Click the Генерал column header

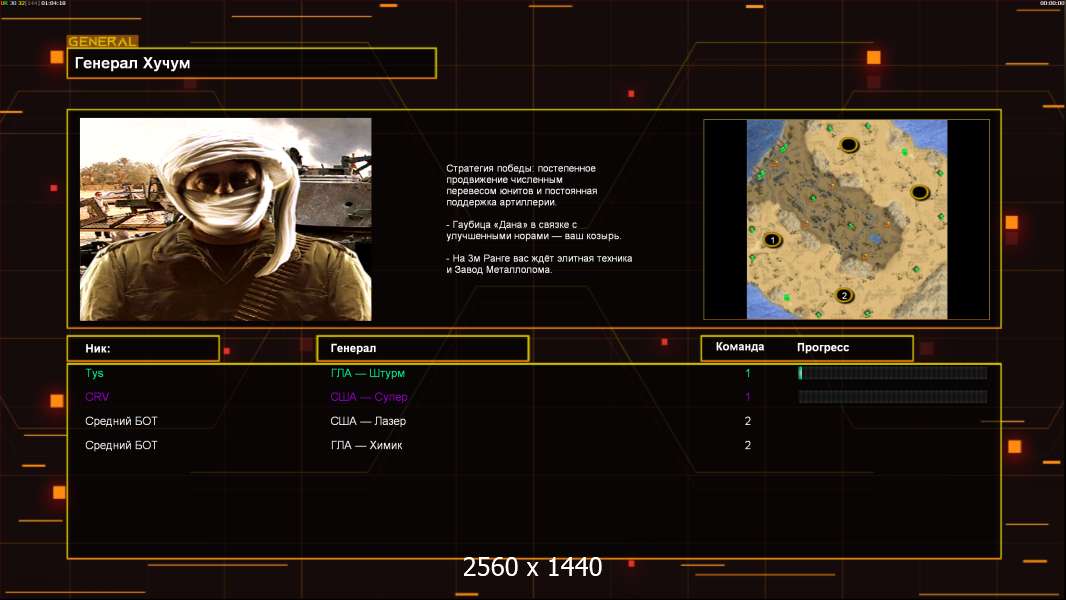point(422,348)
